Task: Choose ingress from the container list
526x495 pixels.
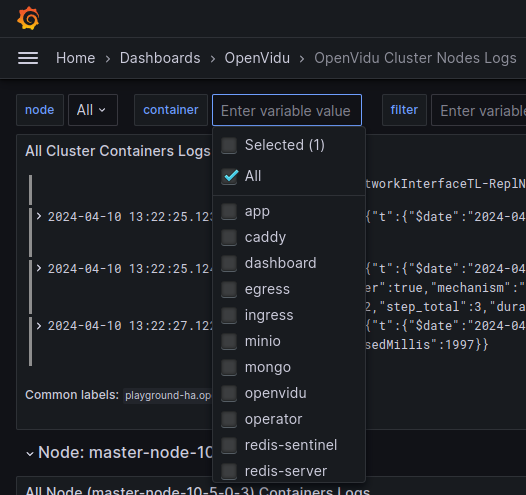Action: point(269,315)
